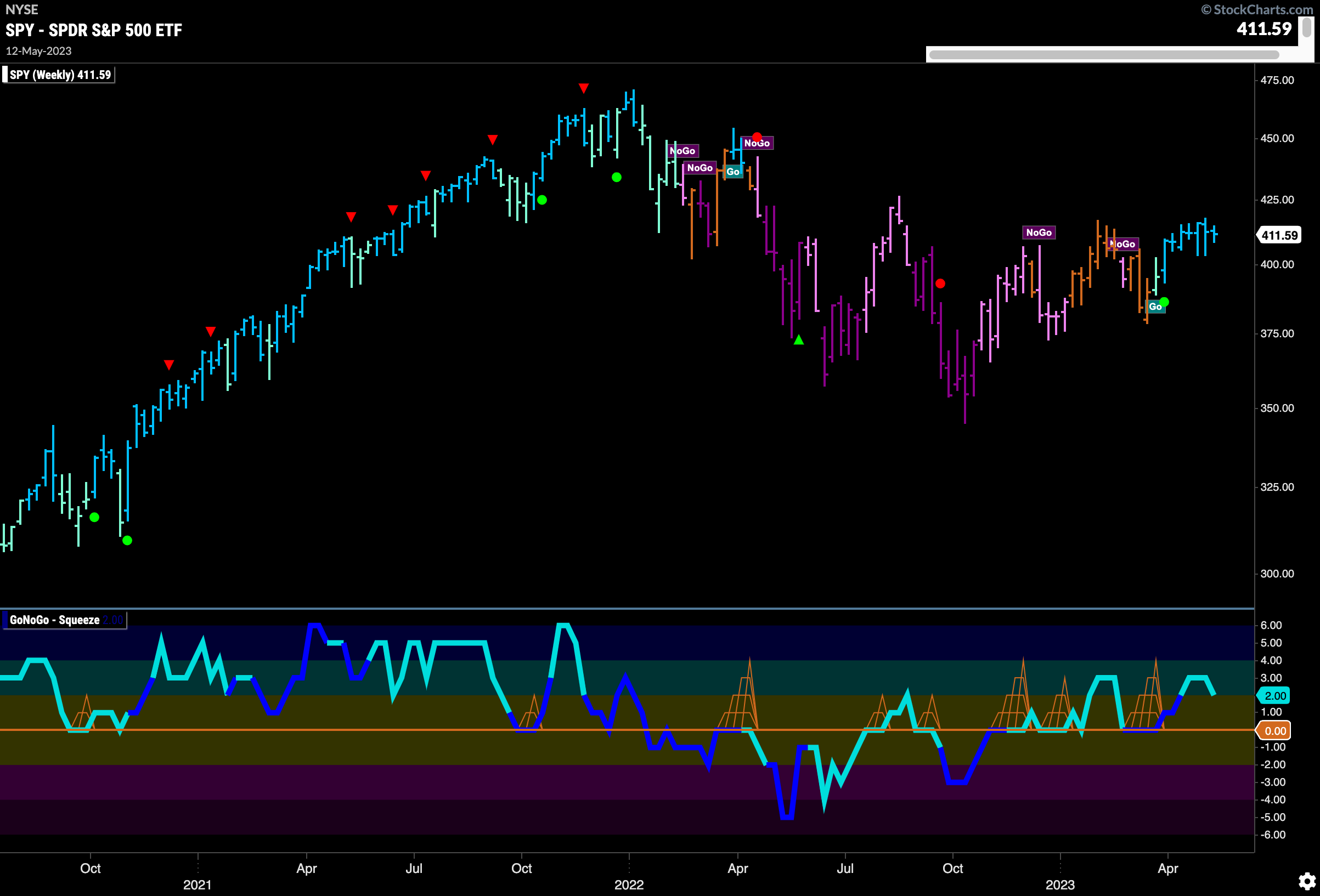Click the '2022' year label on time axis

coord(629,884)
